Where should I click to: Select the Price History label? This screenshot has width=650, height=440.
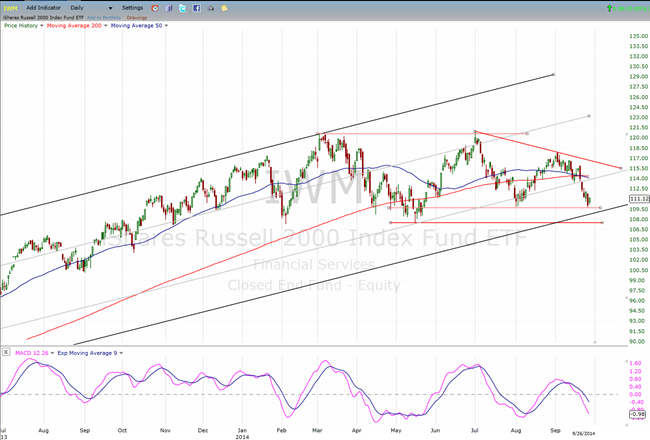21,26
